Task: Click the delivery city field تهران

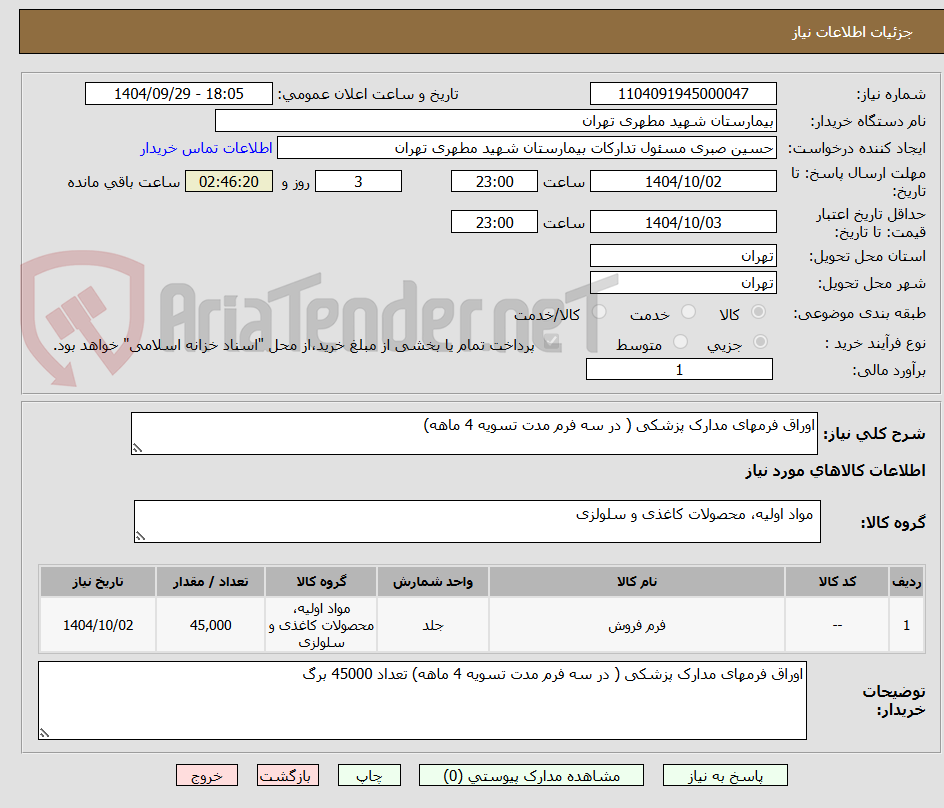Action: [x=683, y=283]
